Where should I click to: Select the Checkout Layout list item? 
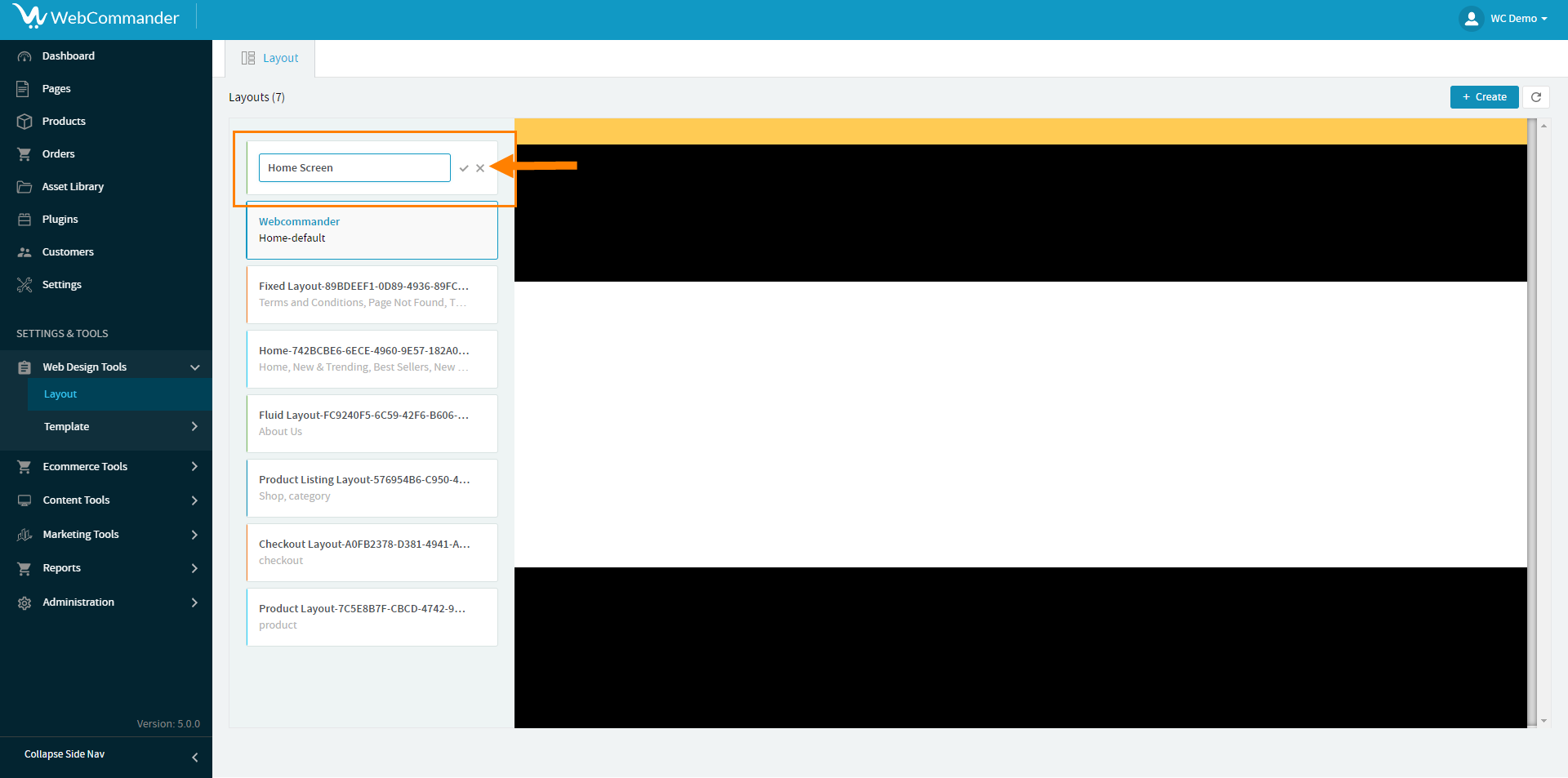(x=372, y=553)
